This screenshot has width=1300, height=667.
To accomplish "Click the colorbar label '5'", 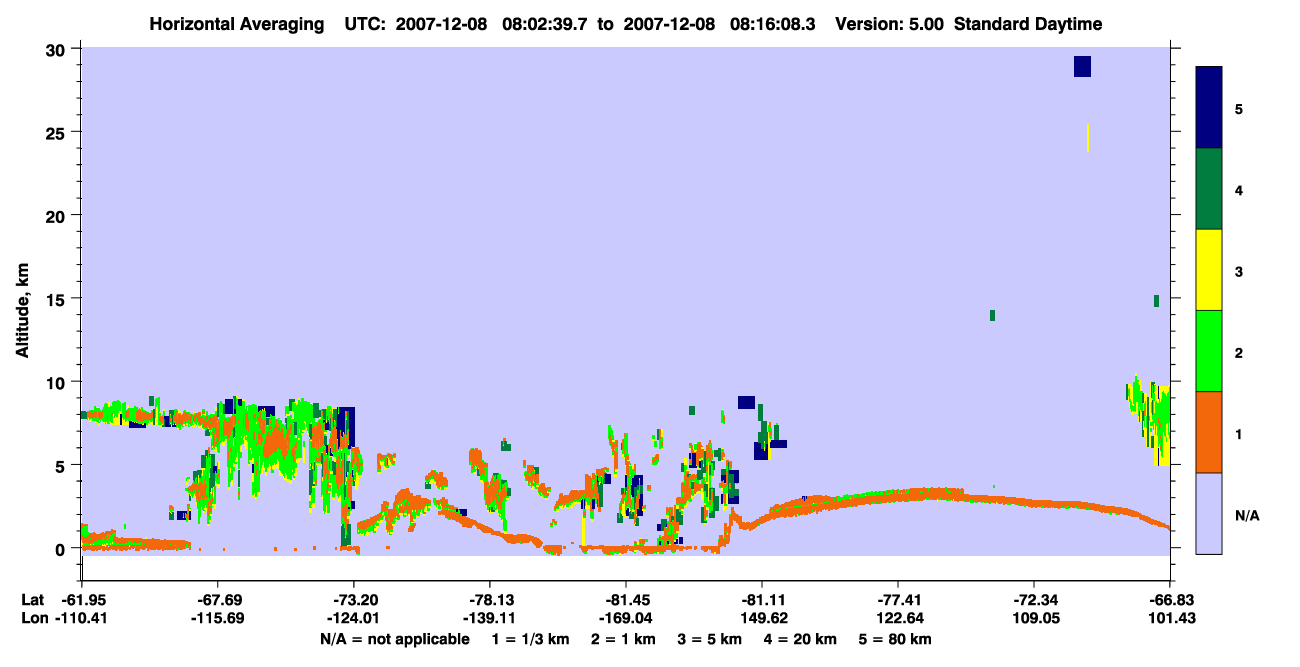I will [1239, 109].
